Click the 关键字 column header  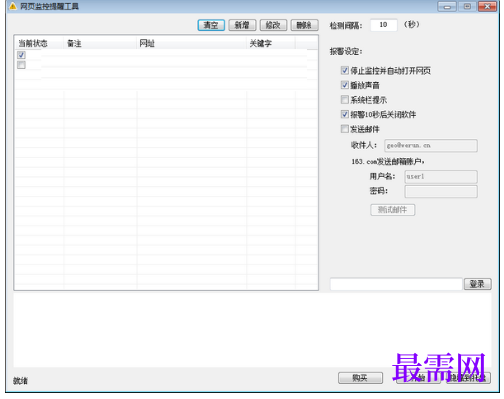pyautogui.click(x=271, y=43)
